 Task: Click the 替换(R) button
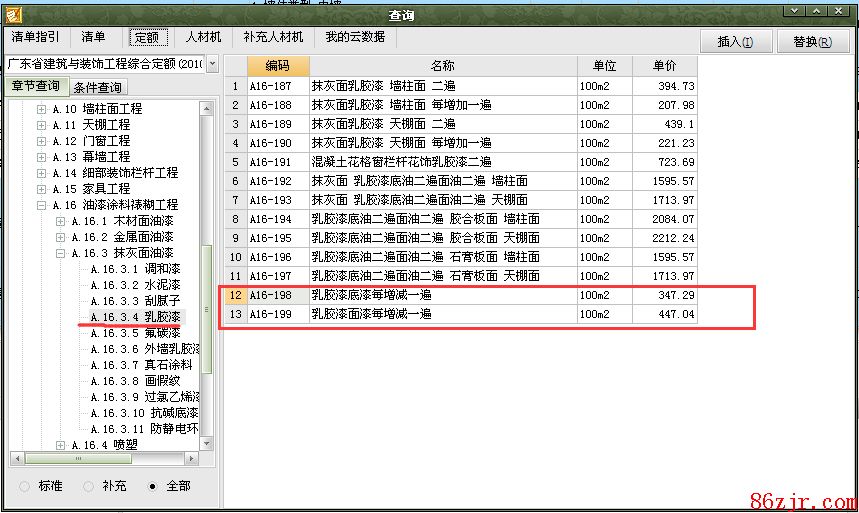pos(811,42)
